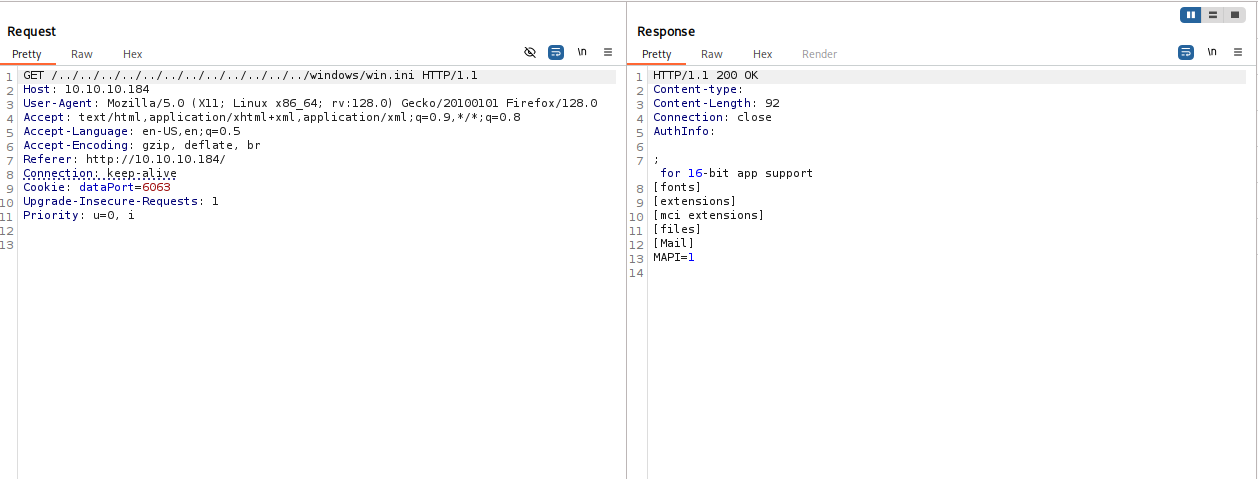Place cursor on empty response line 14
This screenshot has width=1258, height=479.
pos(950,271)
